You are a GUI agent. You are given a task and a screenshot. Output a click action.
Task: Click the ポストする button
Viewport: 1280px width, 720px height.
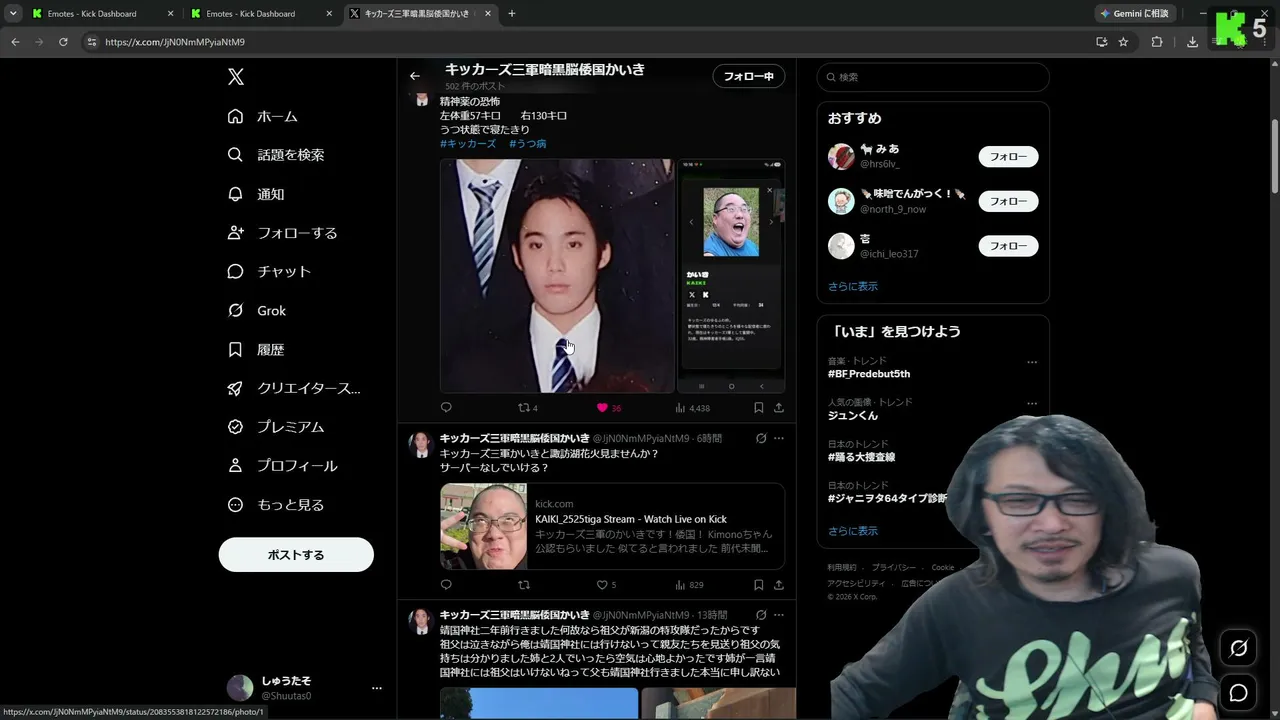pyautogui.click(x=296, y=555)
